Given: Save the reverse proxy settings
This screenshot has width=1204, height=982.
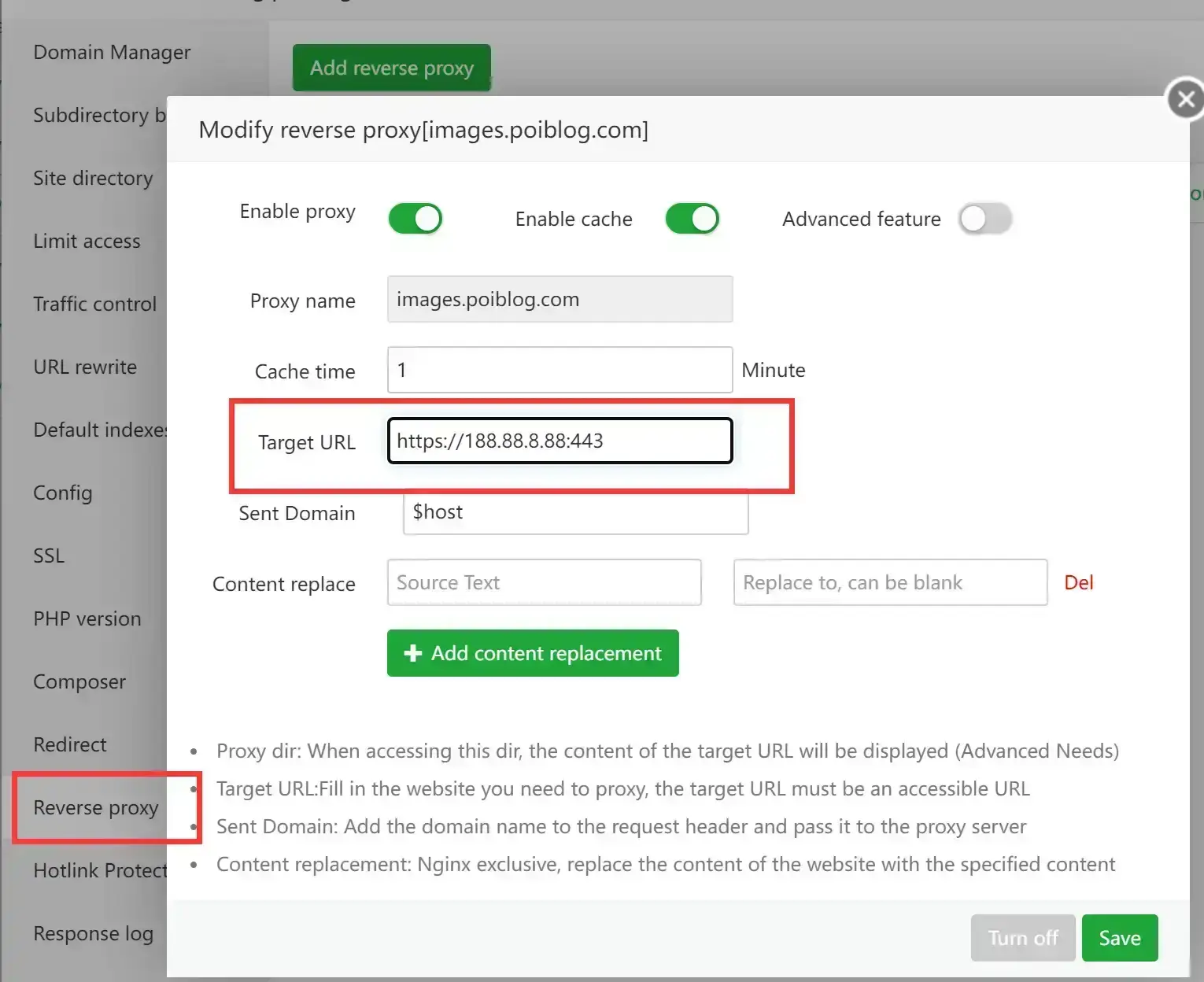Looking at the screenshot, I should 1119,938.
